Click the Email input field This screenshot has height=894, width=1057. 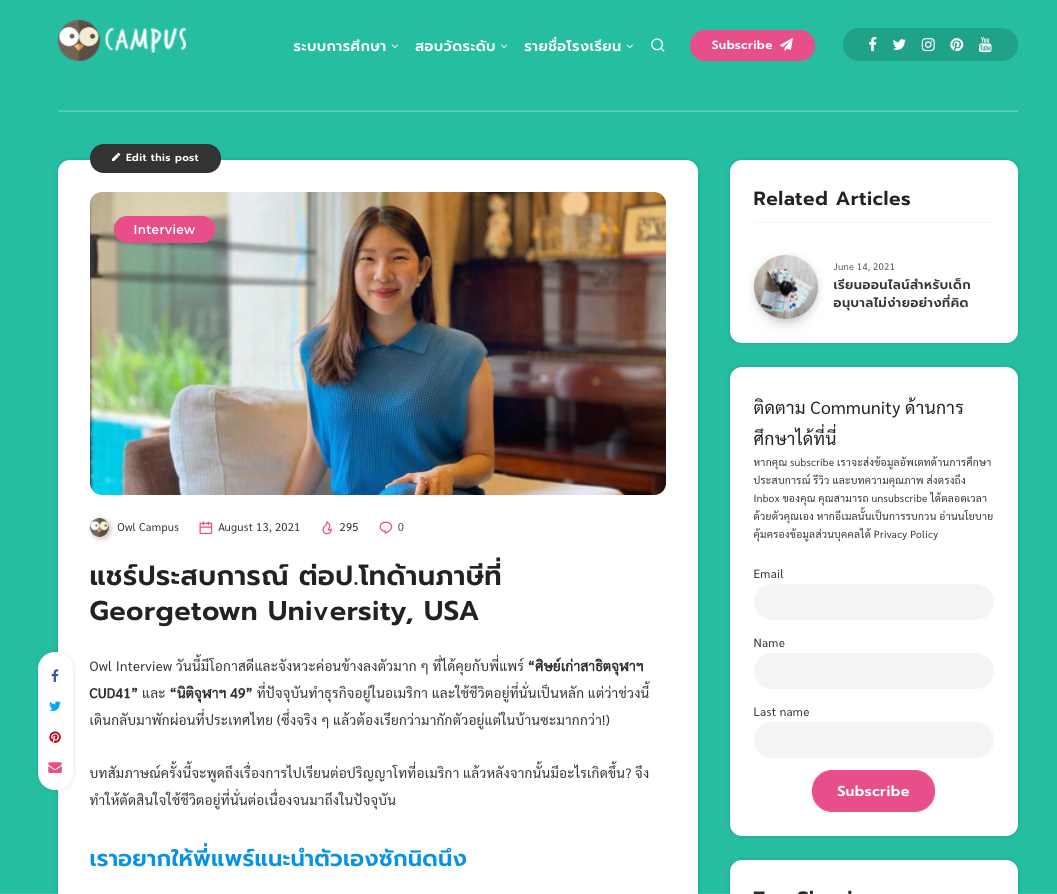(874, 601)
